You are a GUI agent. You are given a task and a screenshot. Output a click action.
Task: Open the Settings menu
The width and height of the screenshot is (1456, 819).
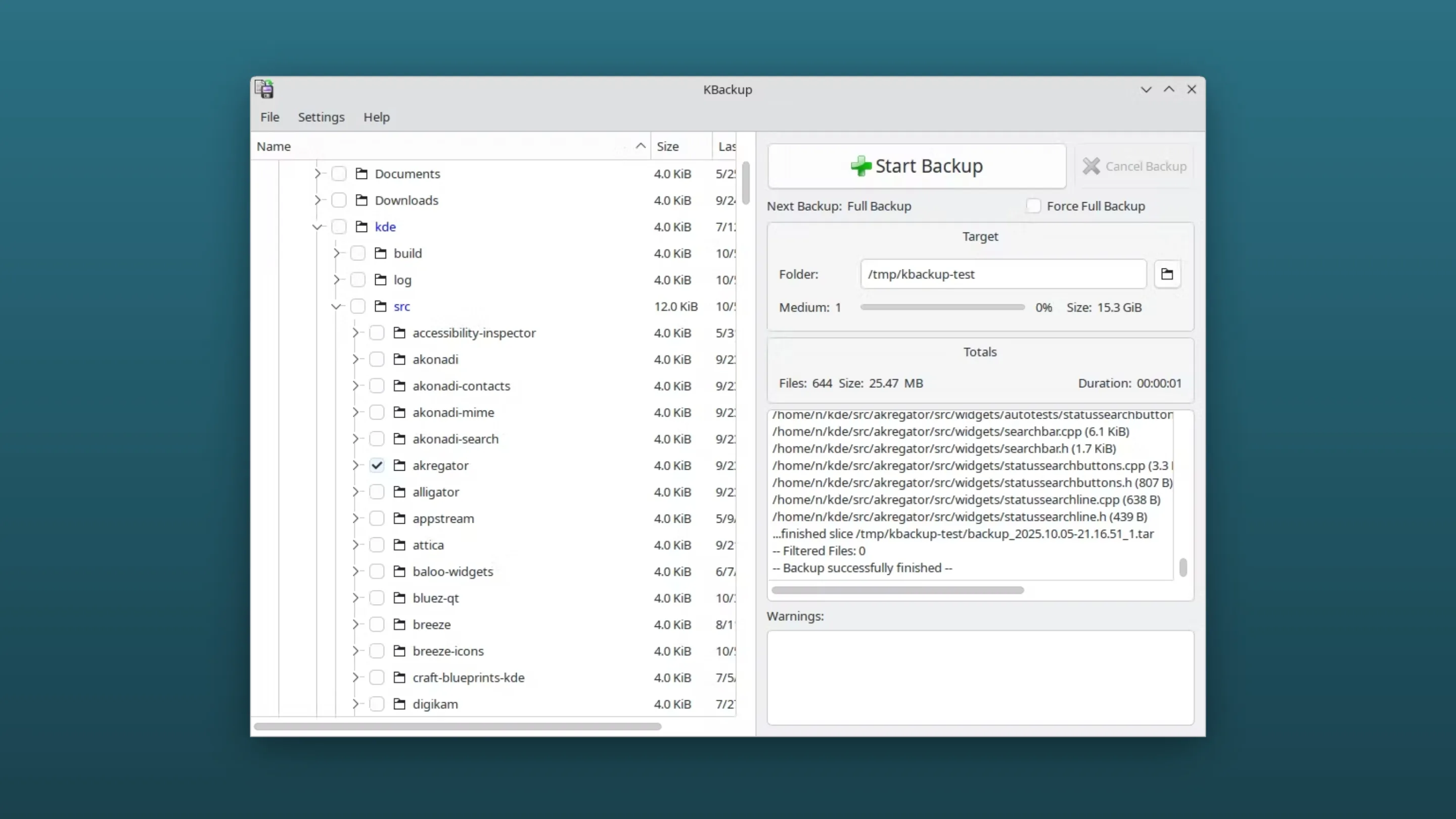coord(321,117)
